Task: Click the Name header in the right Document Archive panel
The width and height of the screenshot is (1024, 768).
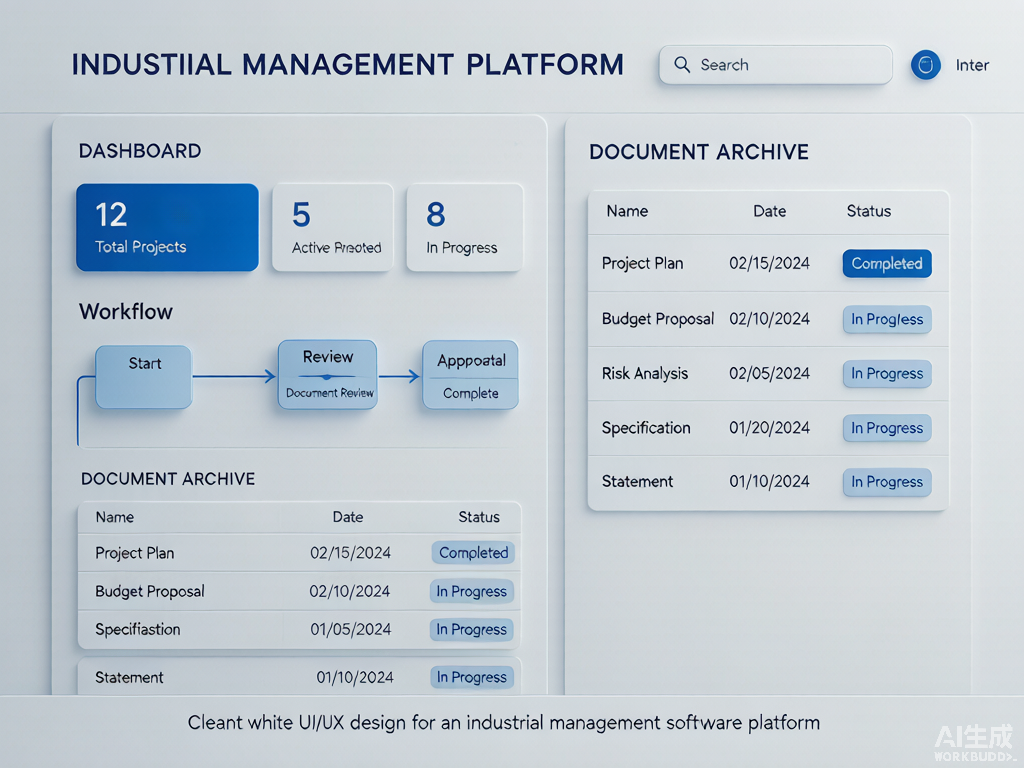Action: point(627,211)
